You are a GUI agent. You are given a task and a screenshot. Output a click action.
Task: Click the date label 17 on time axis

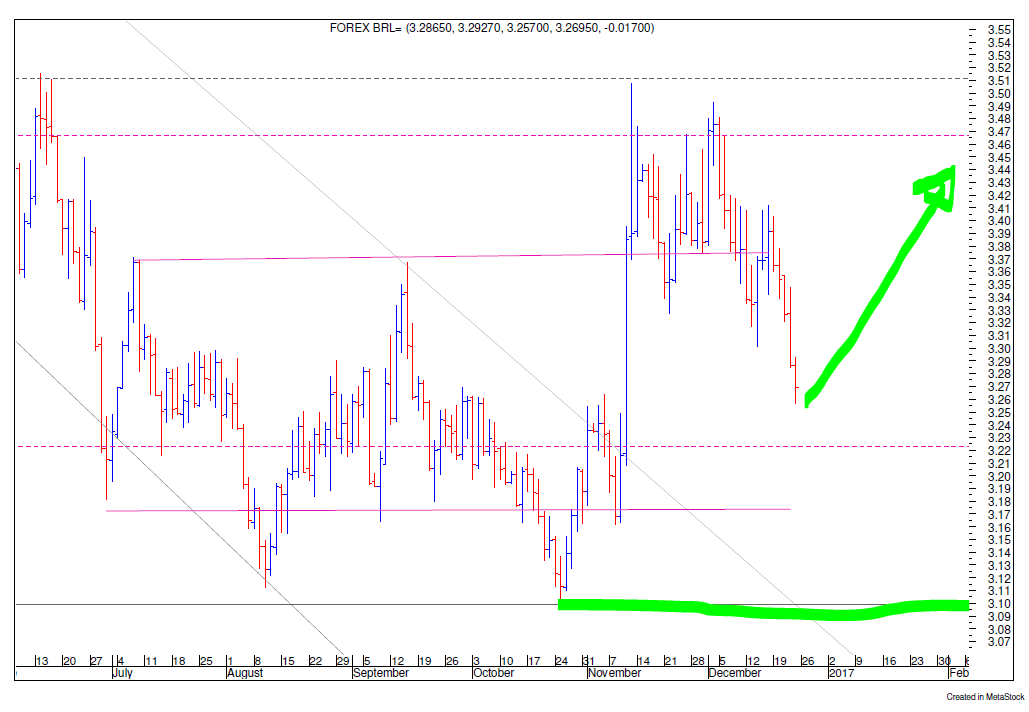coord(534,661)
